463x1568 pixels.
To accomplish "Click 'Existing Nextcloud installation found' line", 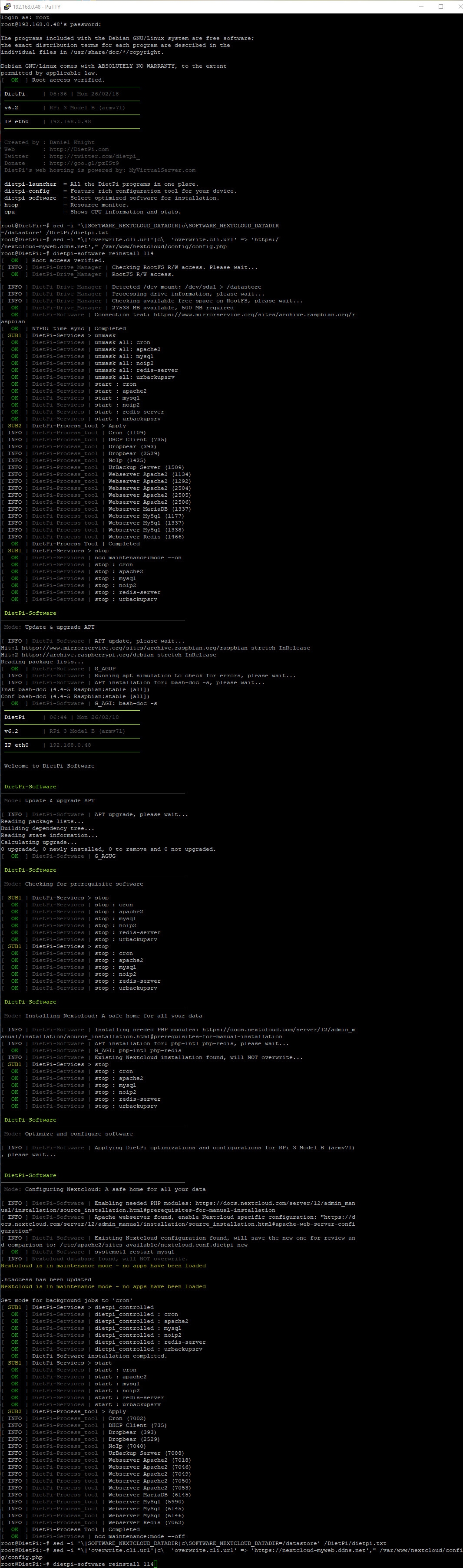I will click(152, 1057).
